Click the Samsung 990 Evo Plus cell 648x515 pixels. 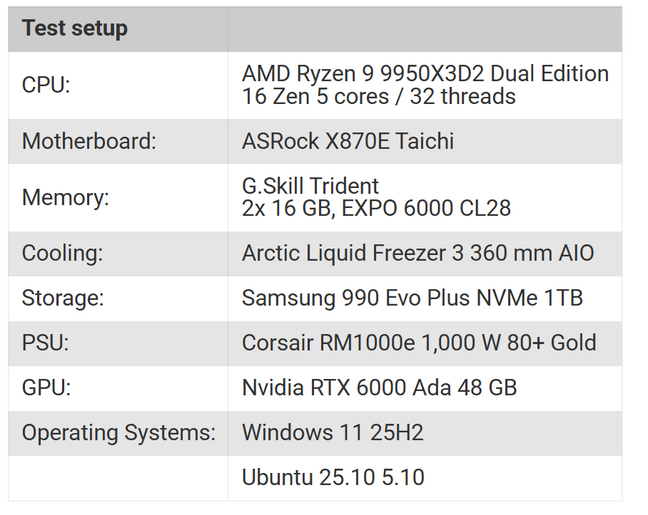[412, 298]
